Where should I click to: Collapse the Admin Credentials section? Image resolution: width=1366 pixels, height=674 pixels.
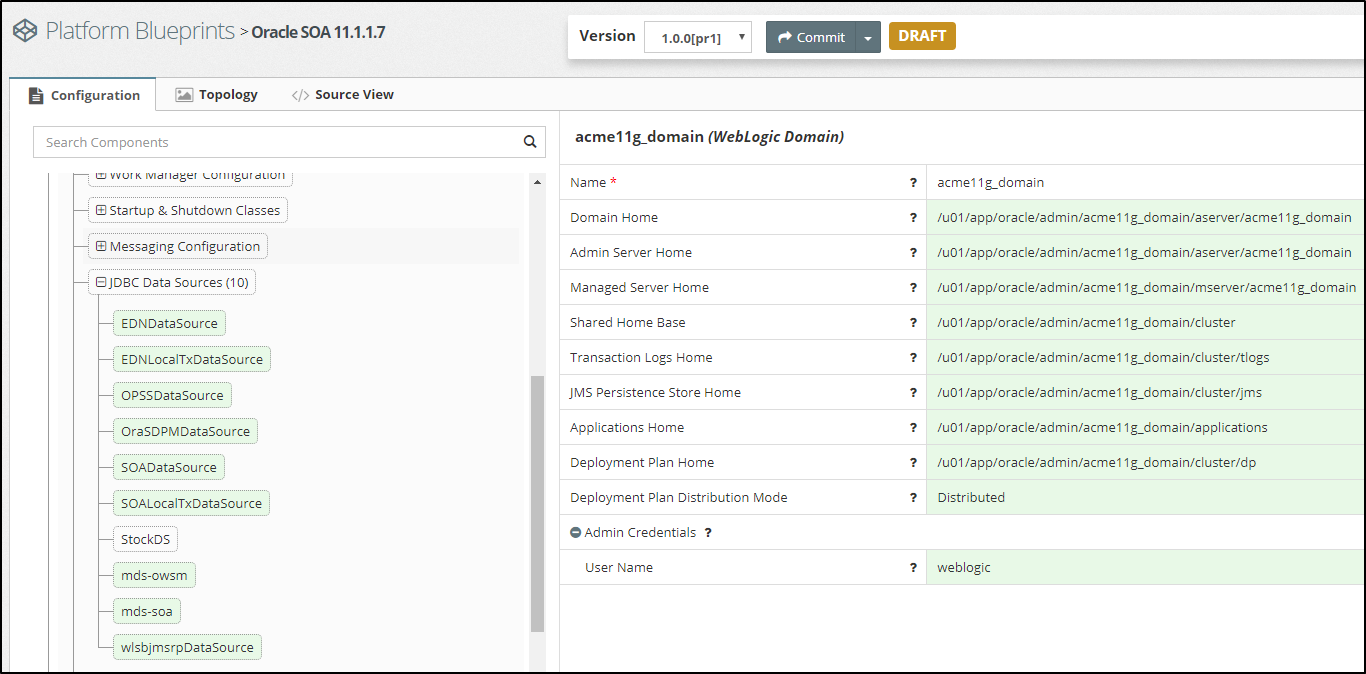(x=576, y=533)
